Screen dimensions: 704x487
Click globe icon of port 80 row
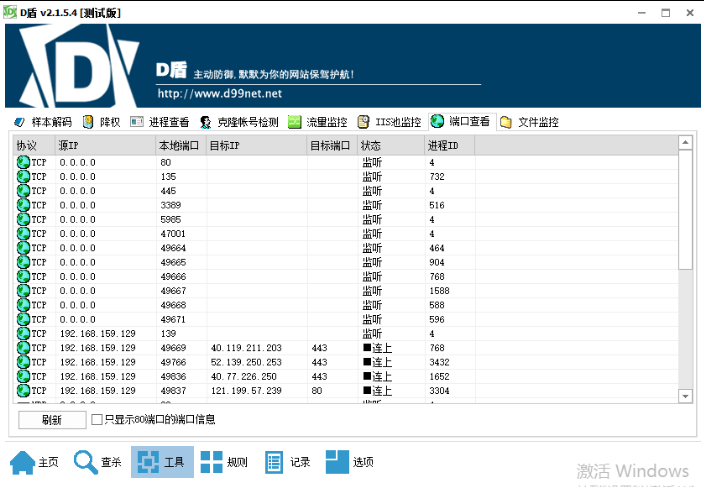tap(23, 162)
